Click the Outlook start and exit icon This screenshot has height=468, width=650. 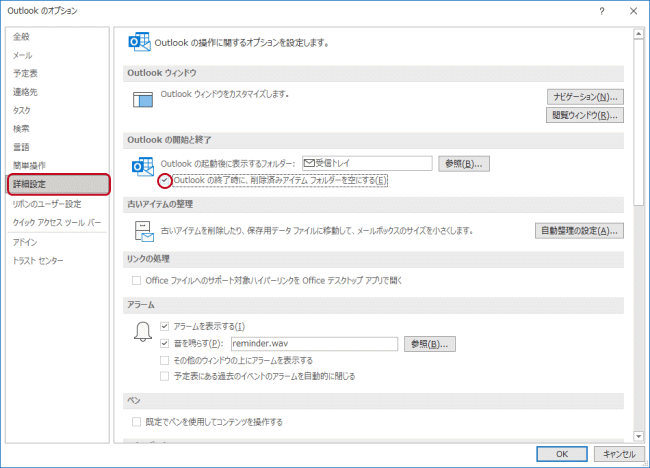(143, 167)
